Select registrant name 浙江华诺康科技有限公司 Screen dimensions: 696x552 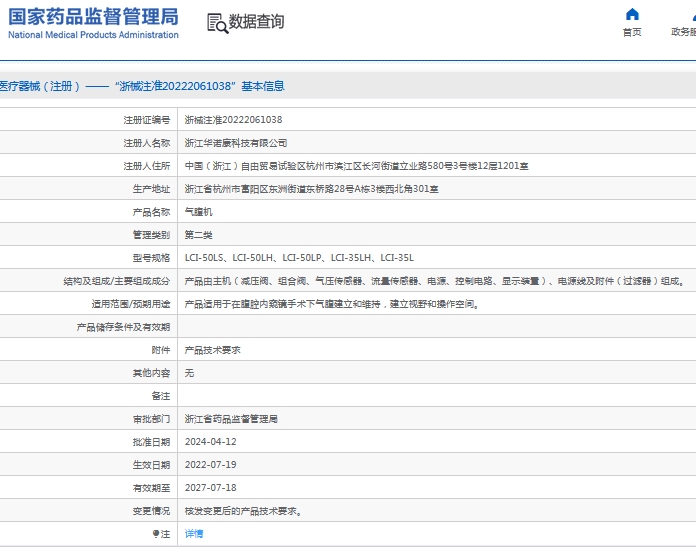tap(236, 143)
